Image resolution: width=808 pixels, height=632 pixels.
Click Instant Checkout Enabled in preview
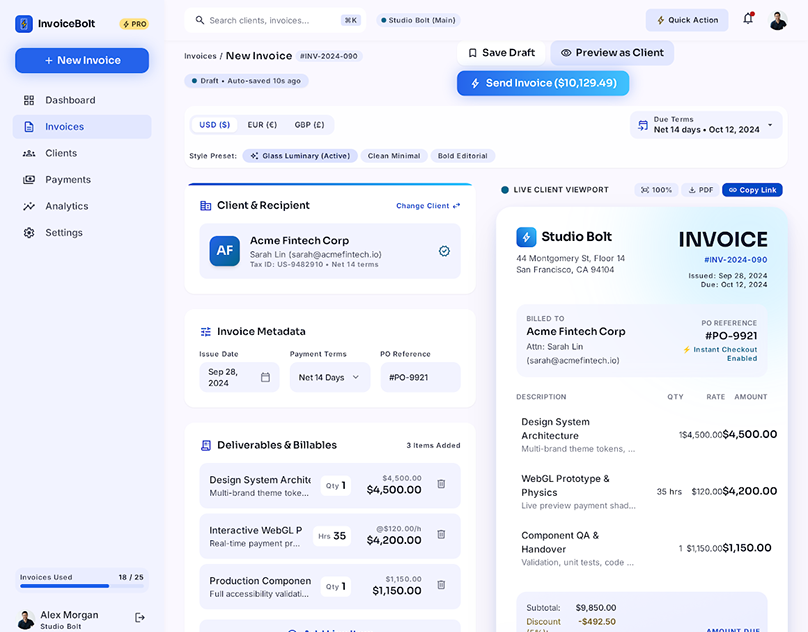721,354
